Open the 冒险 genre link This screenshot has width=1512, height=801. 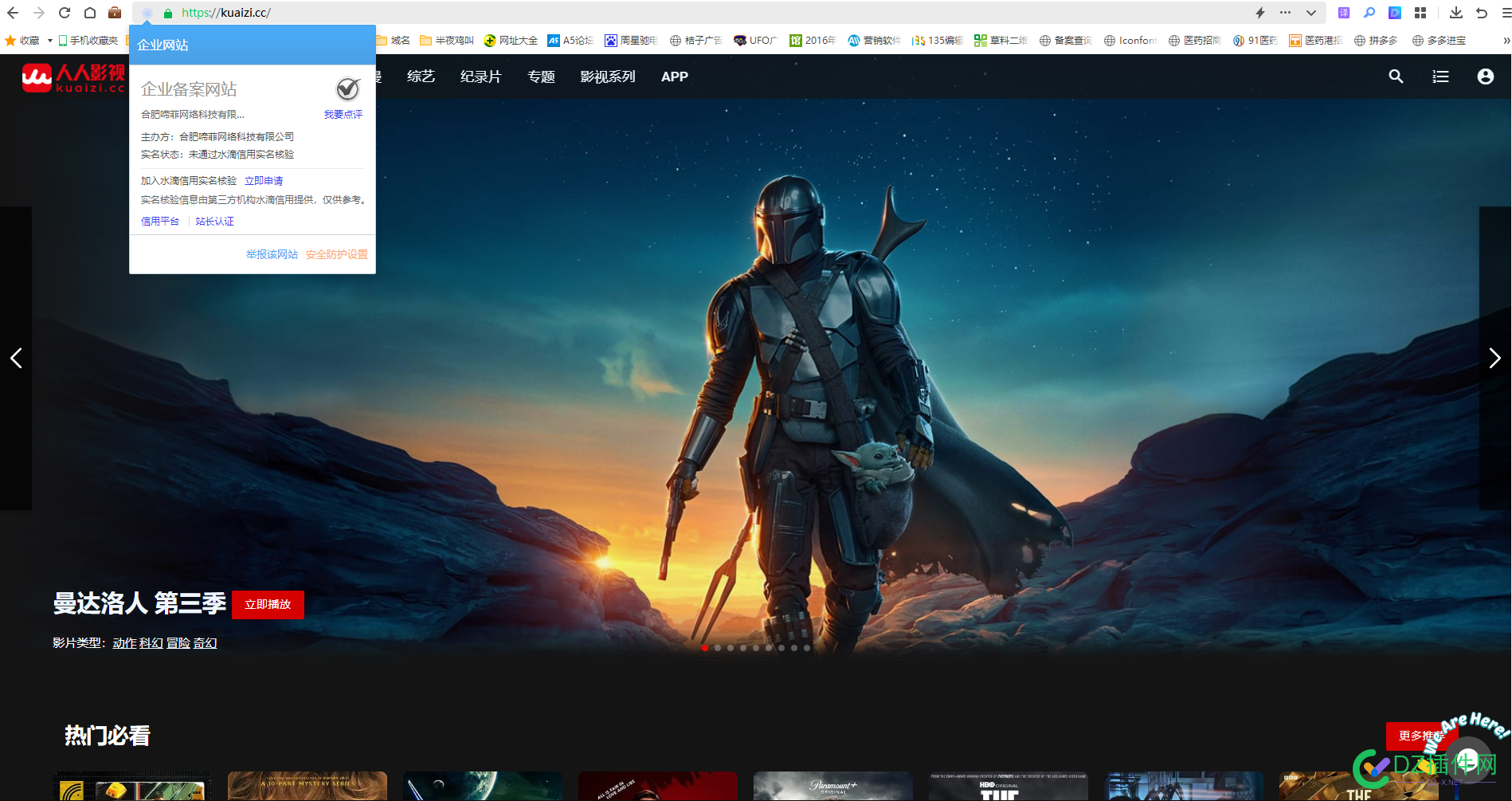point(178,643)
